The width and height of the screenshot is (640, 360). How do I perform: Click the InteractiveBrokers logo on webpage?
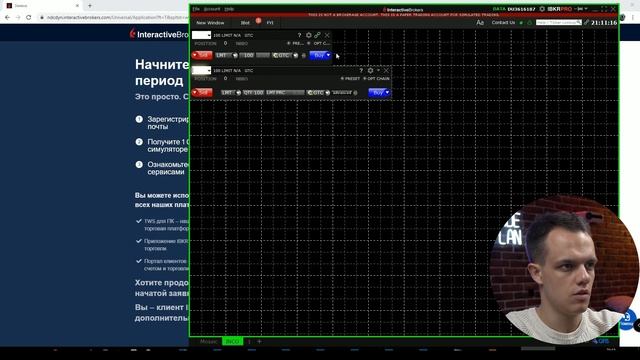pyautogui.click(x=159, y=34)
